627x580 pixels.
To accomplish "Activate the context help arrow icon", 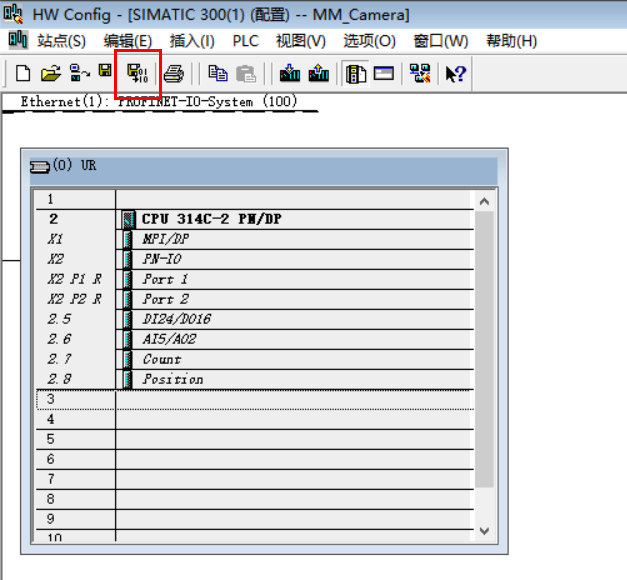I will pyautogui.click(x=456, y=74).
